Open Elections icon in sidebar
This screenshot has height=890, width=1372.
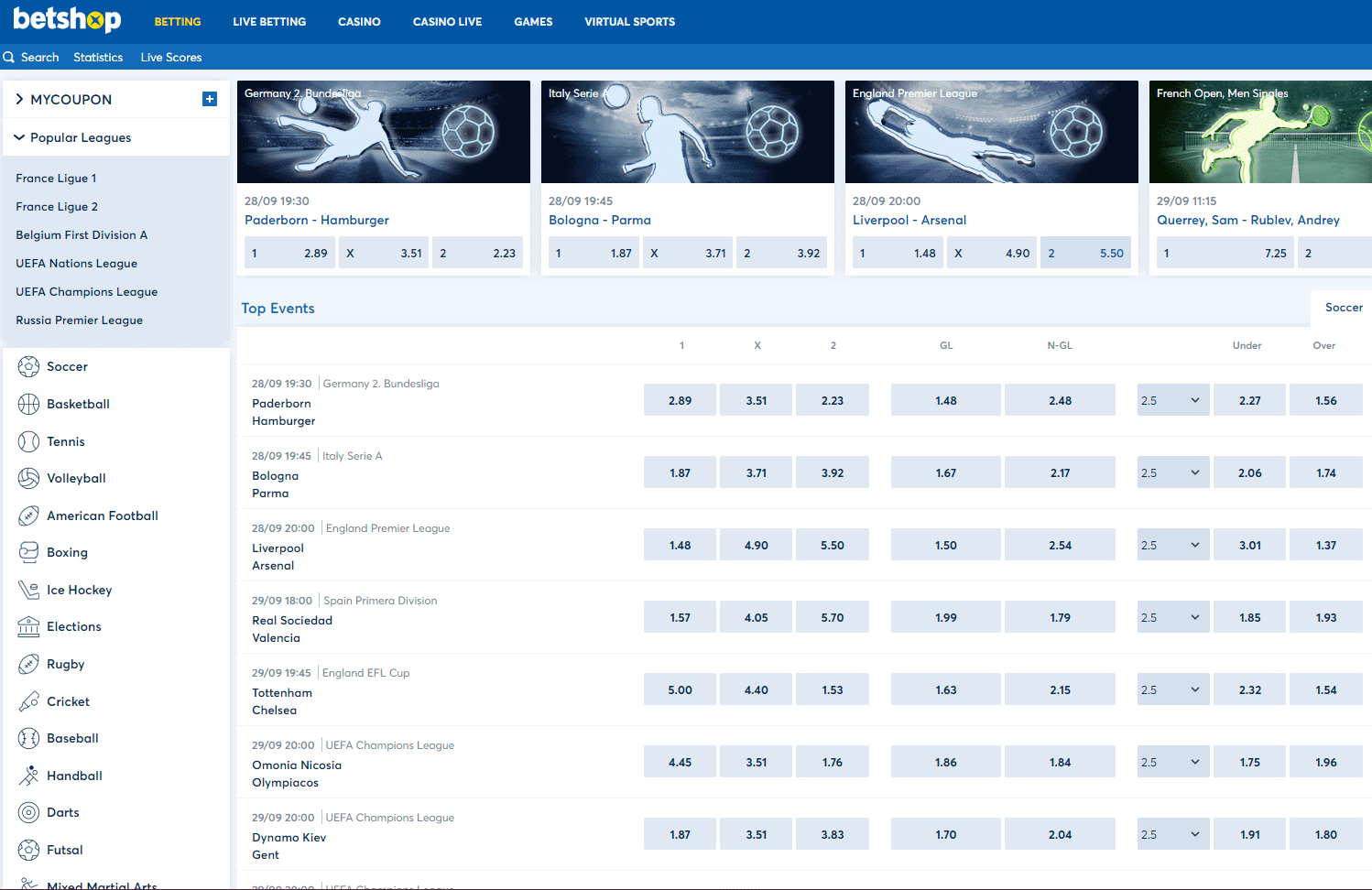click(28, 626)
